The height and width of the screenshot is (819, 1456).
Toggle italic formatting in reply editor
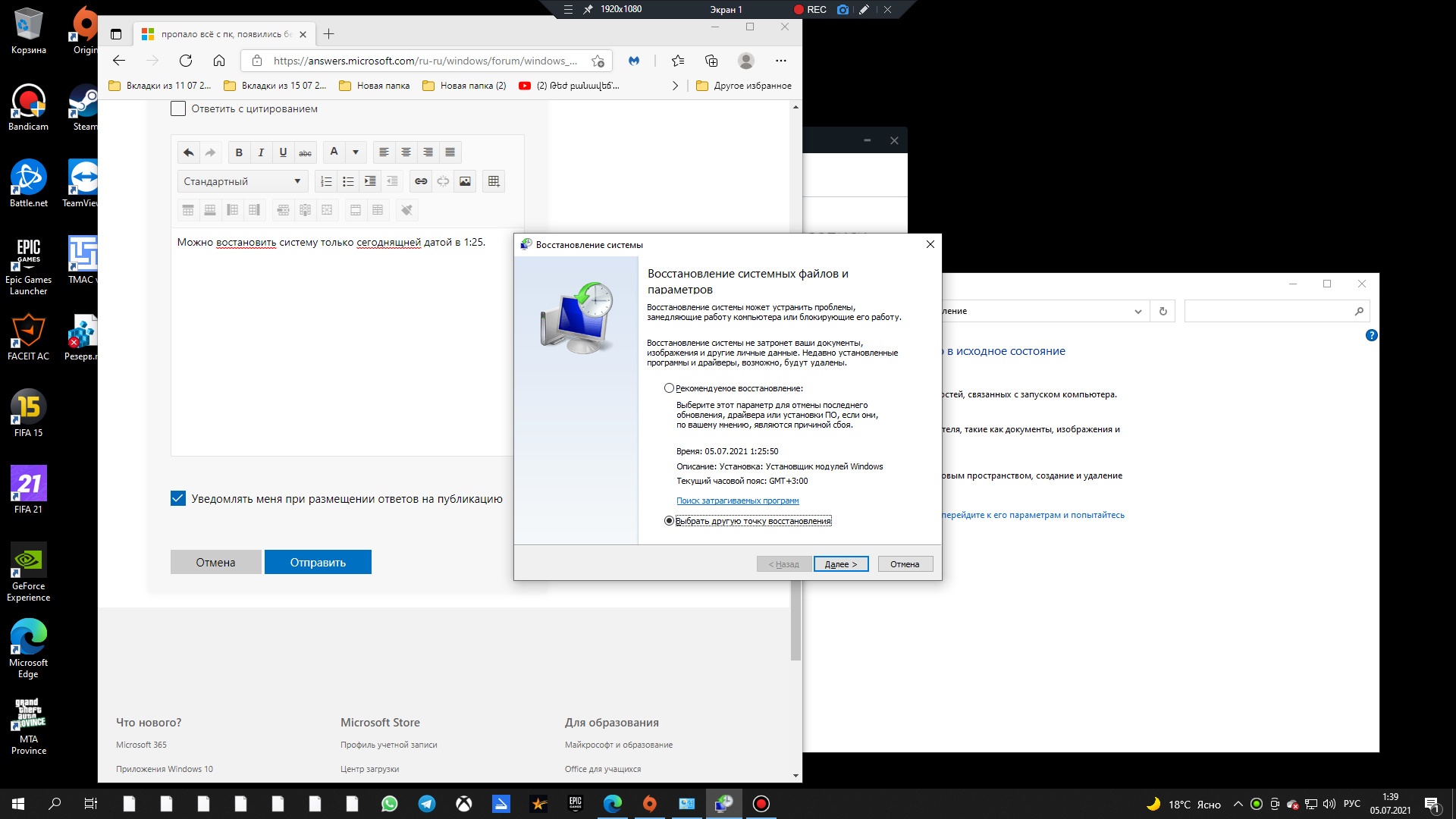[261, 152]
